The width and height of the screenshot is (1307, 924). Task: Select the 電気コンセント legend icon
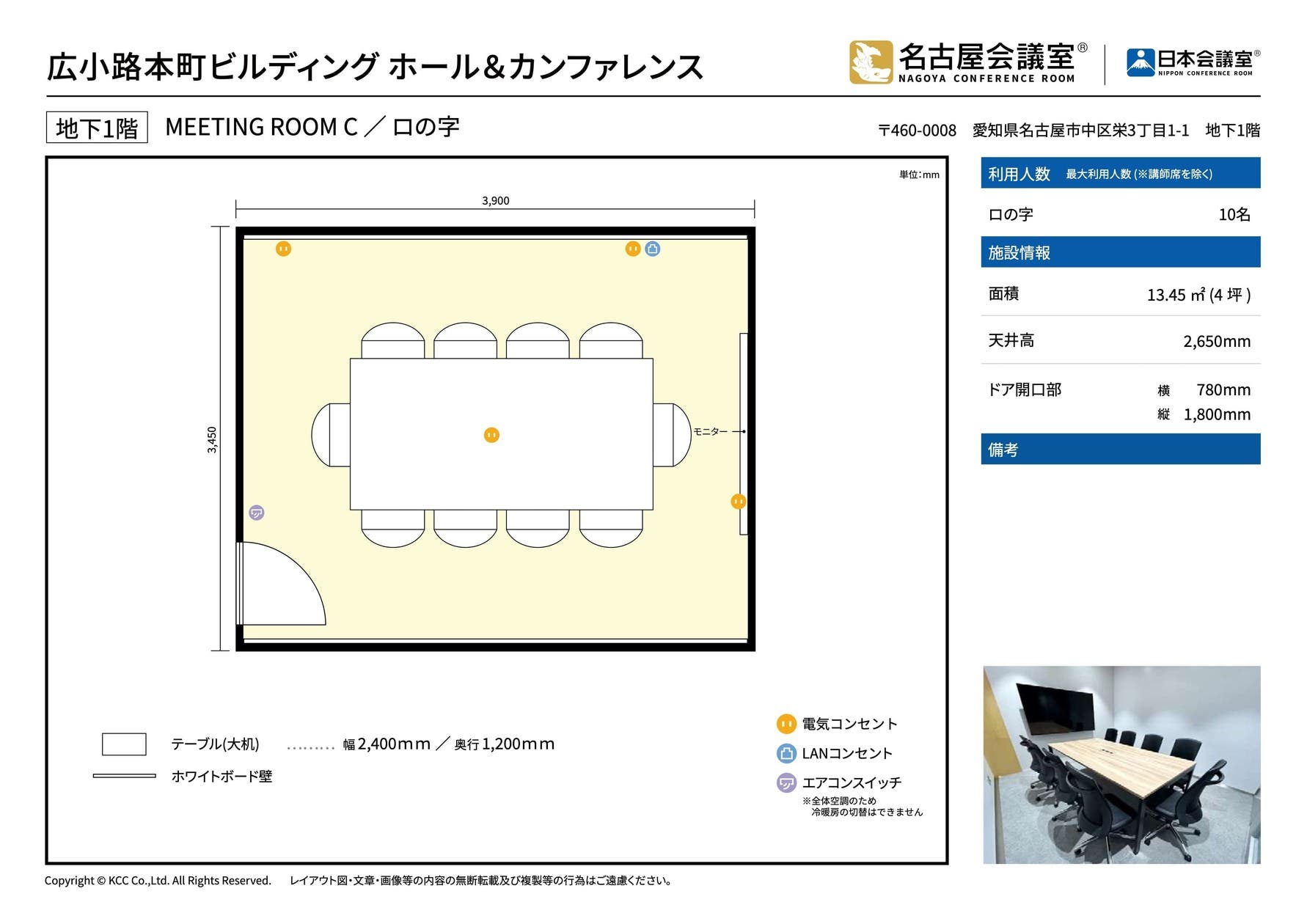pos(787,725)
